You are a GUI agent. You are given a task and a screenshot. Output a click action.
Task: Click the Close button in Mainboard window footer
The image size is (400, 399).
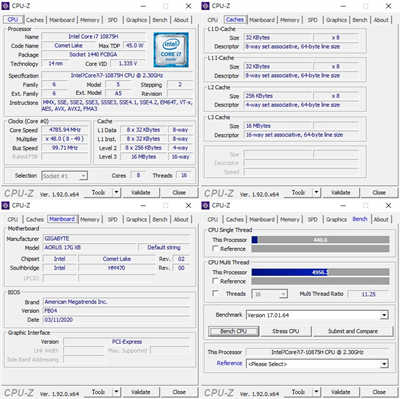(x=179, y=392)
